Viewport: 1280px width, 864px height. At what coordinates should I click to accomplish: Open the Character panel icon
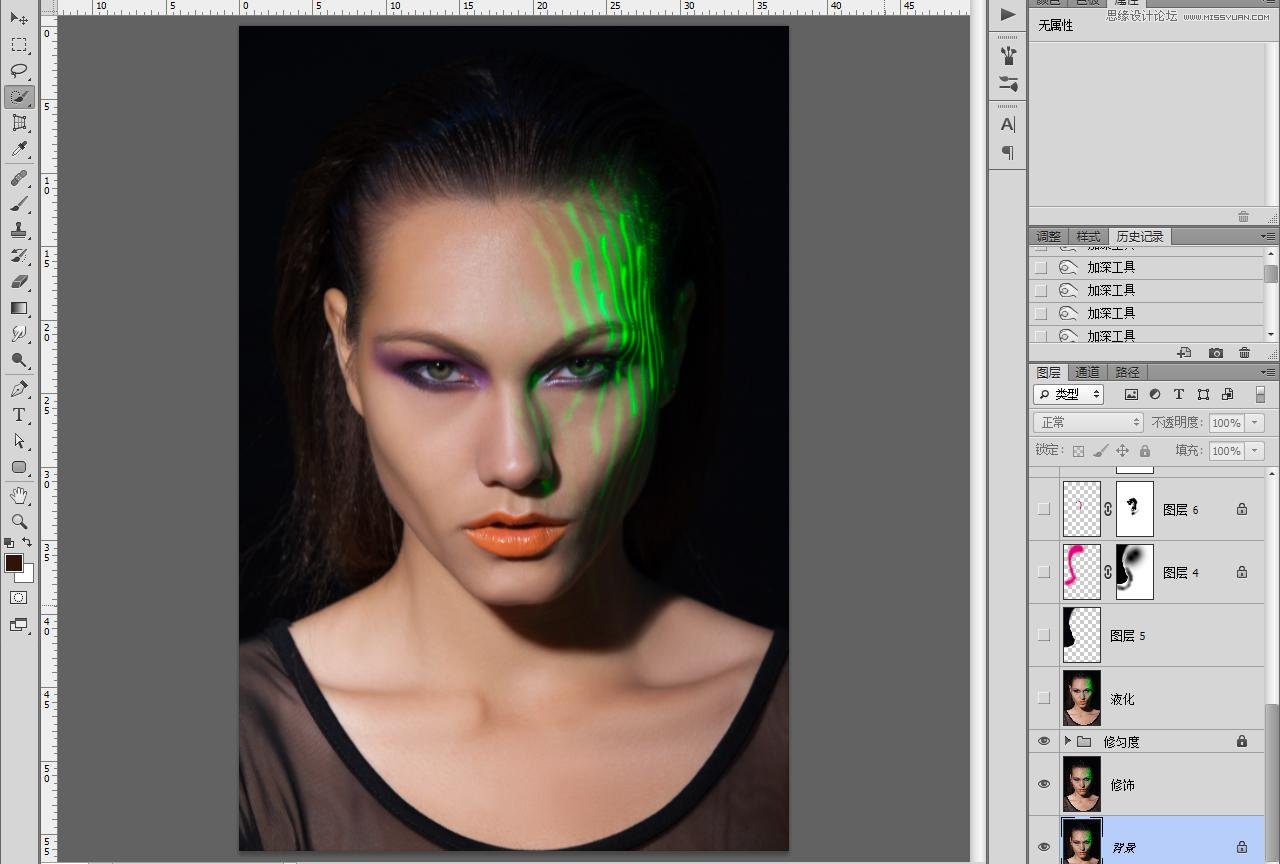(1008, 125)
